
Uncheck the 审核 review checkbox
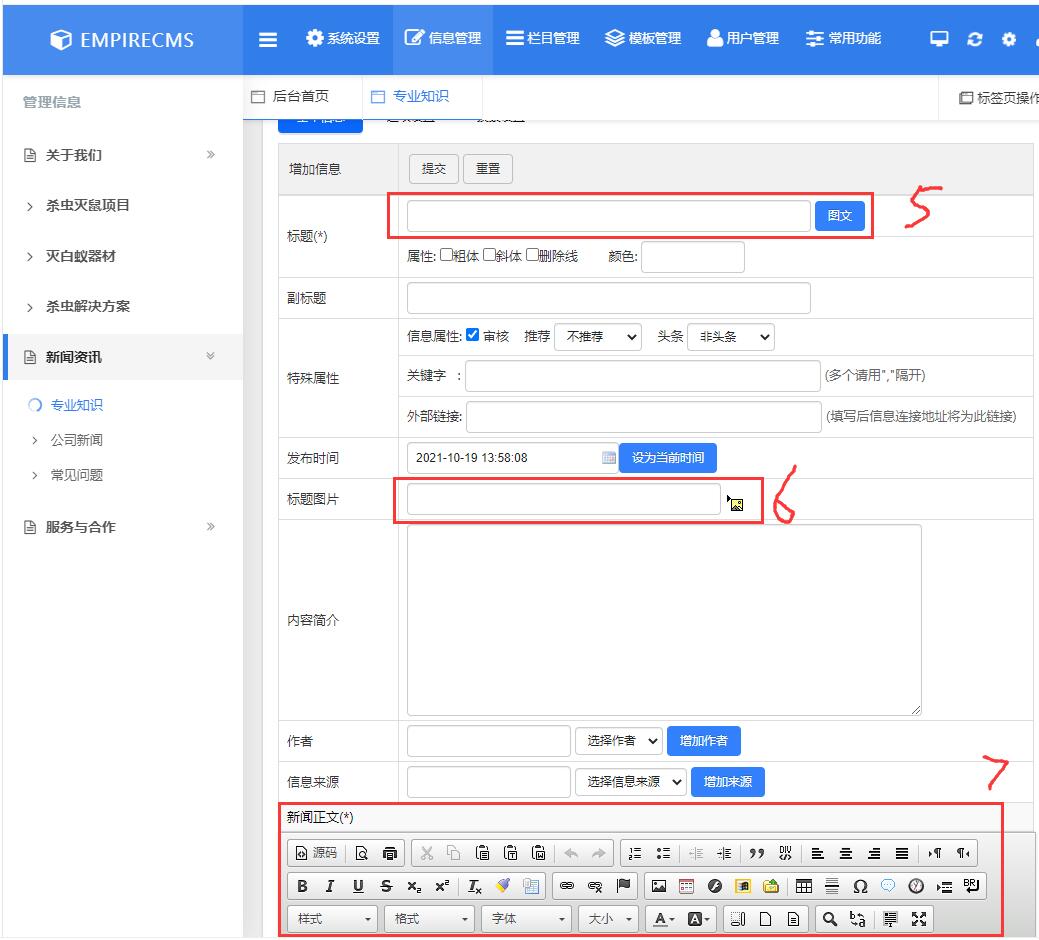tap(470, 336)
